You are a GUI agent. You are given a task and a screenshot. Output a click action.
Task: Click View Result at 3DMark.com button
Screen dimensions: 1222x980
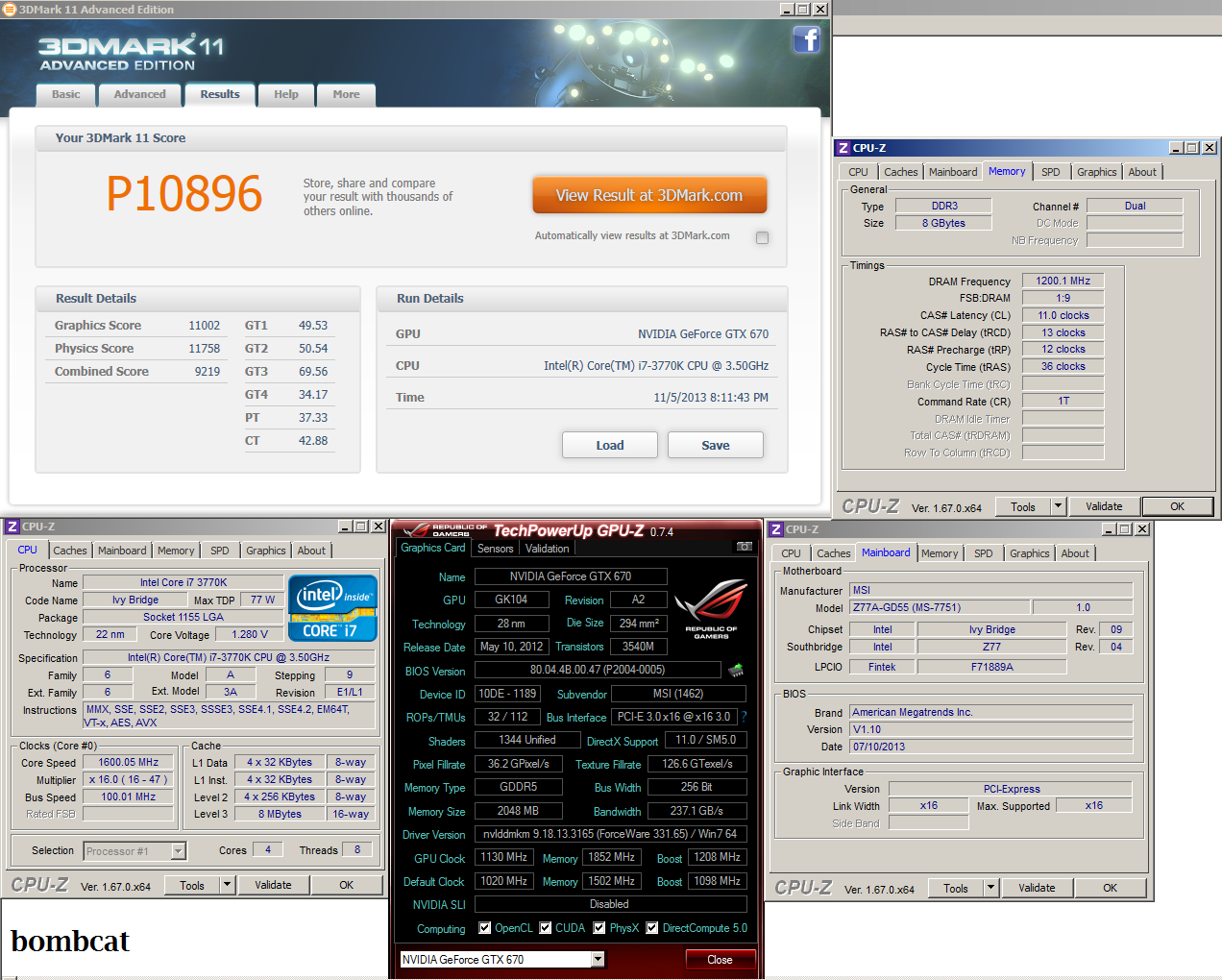[649, 195]
